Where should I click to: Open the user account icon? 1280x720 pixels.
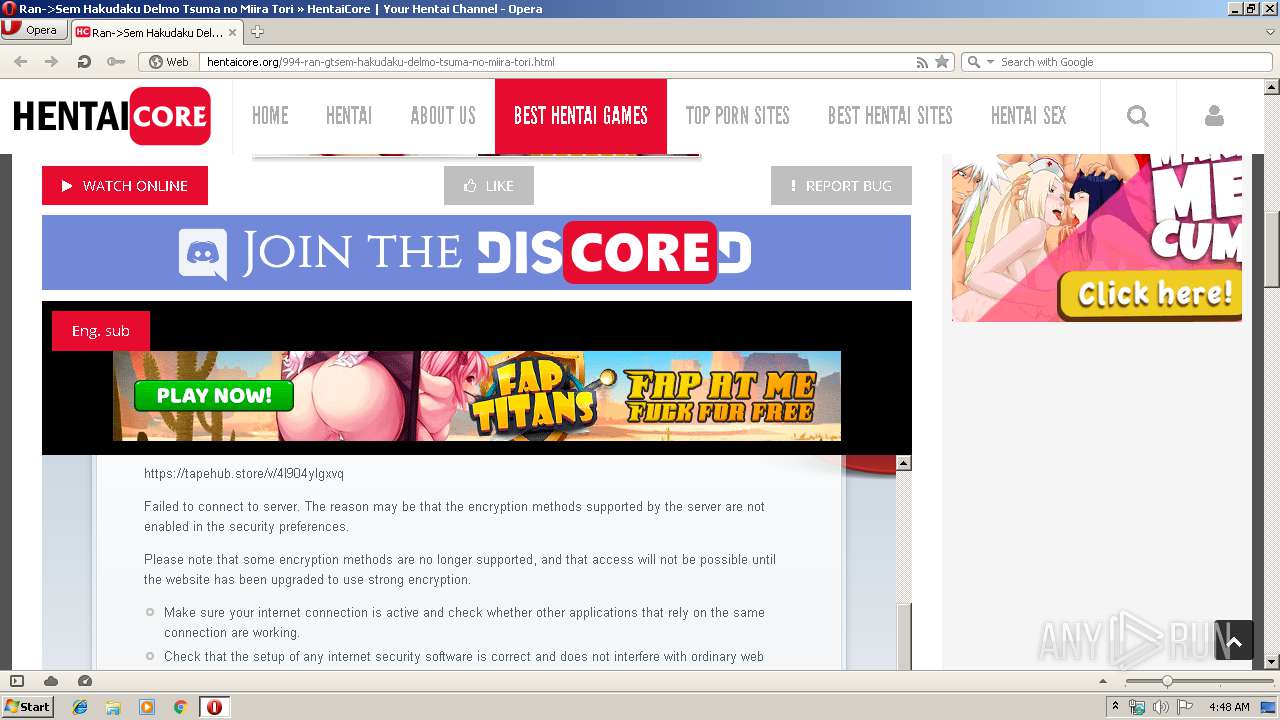(x=1214, y=116)
